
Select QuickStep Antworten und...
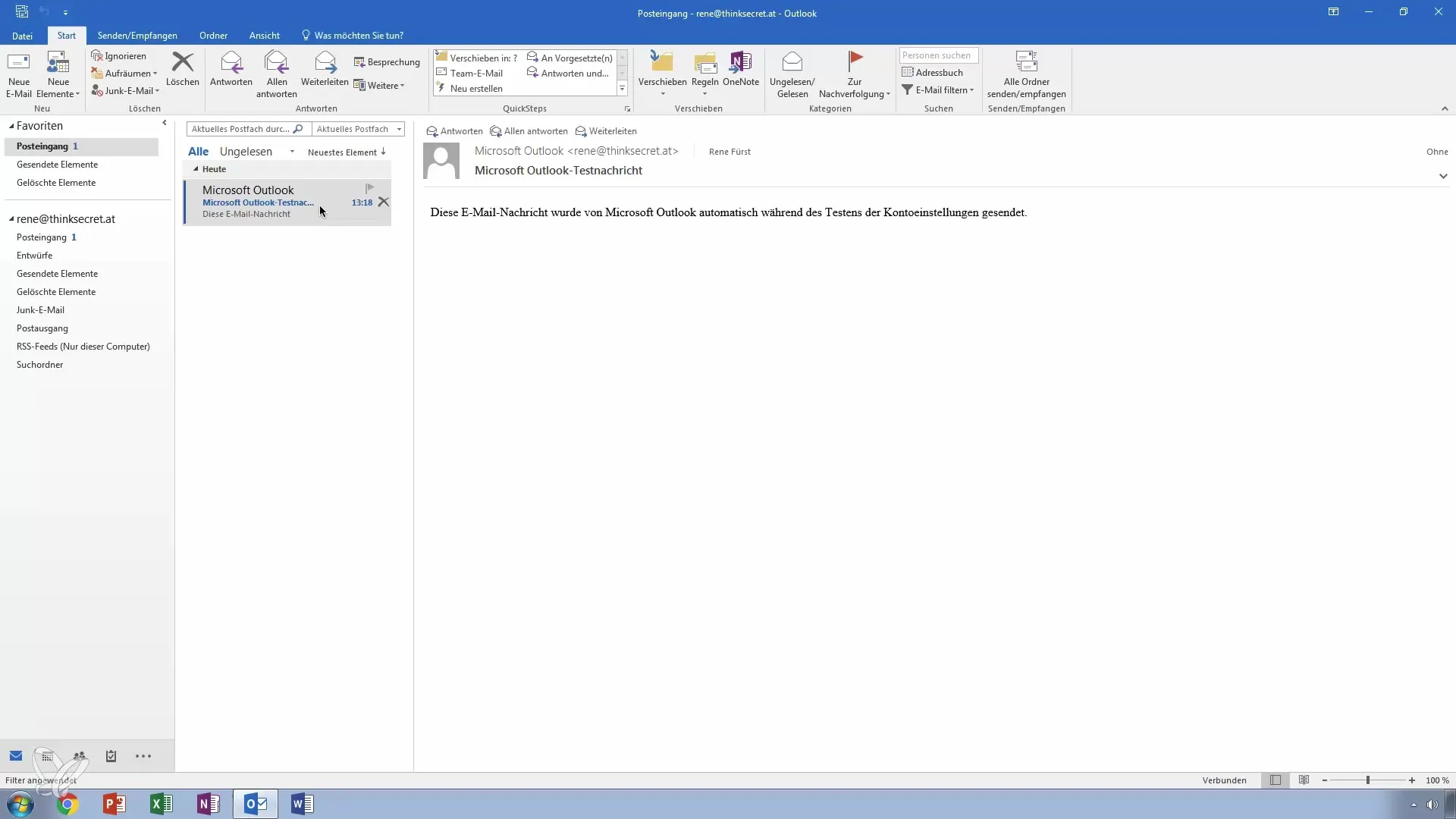568,73
